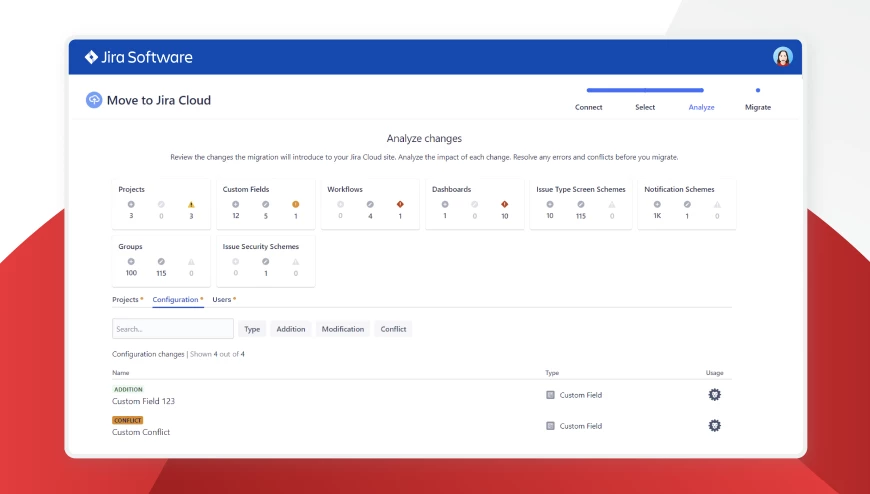Open usage gear for Custom Field 123

click(x=714, y=395)
